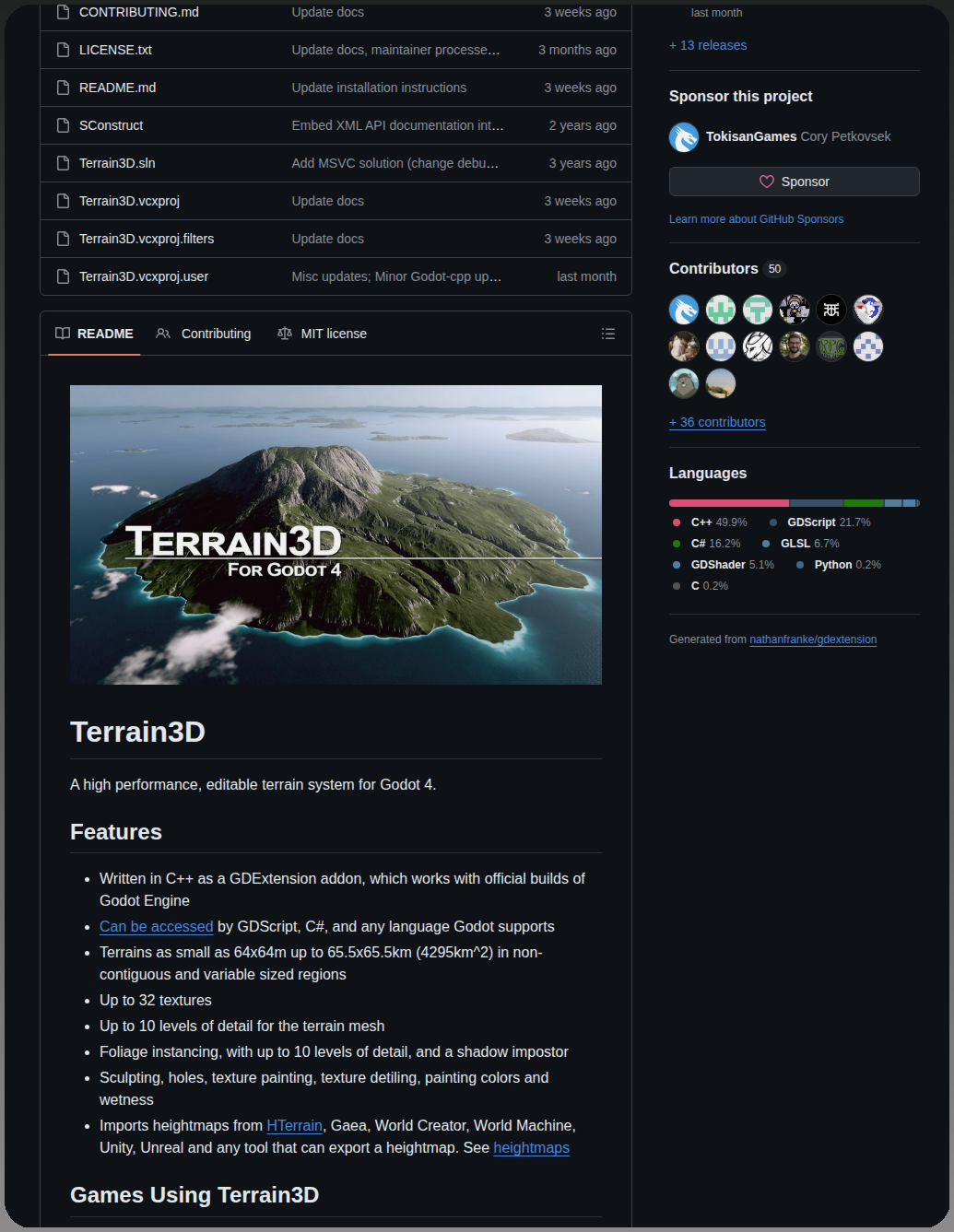Filter by GLSL 6.7% language
Image resolution: width=954 pixels, height=1232 pixels.
coord(801,544)
